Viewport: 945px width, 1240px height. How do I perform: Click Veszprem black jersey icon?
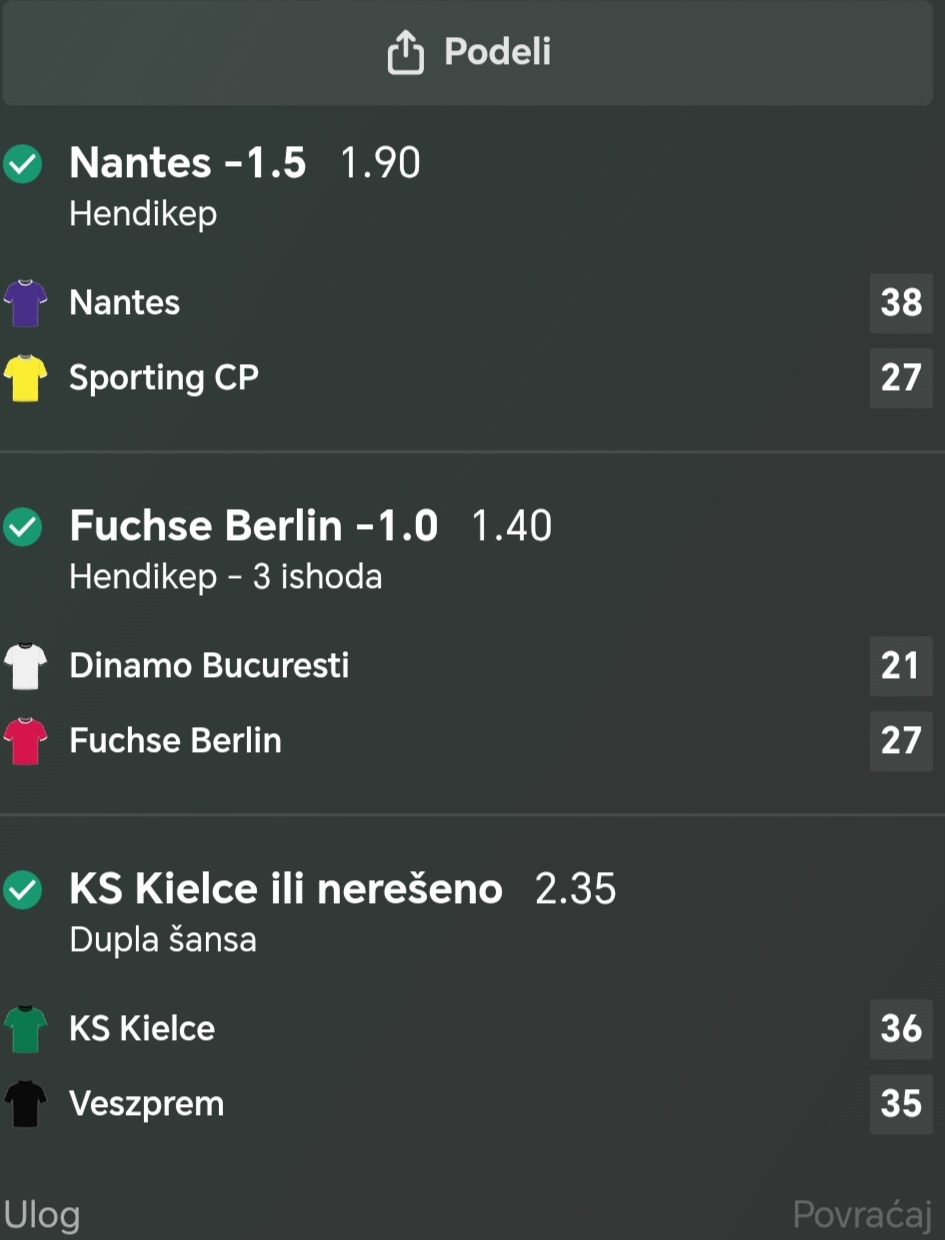tap(25, 1104)
